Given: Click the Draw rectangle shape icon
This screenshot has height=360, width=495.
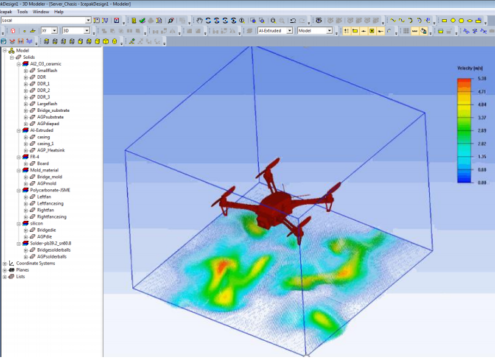Looking at the screenshot, I should [x=444, y=21].
